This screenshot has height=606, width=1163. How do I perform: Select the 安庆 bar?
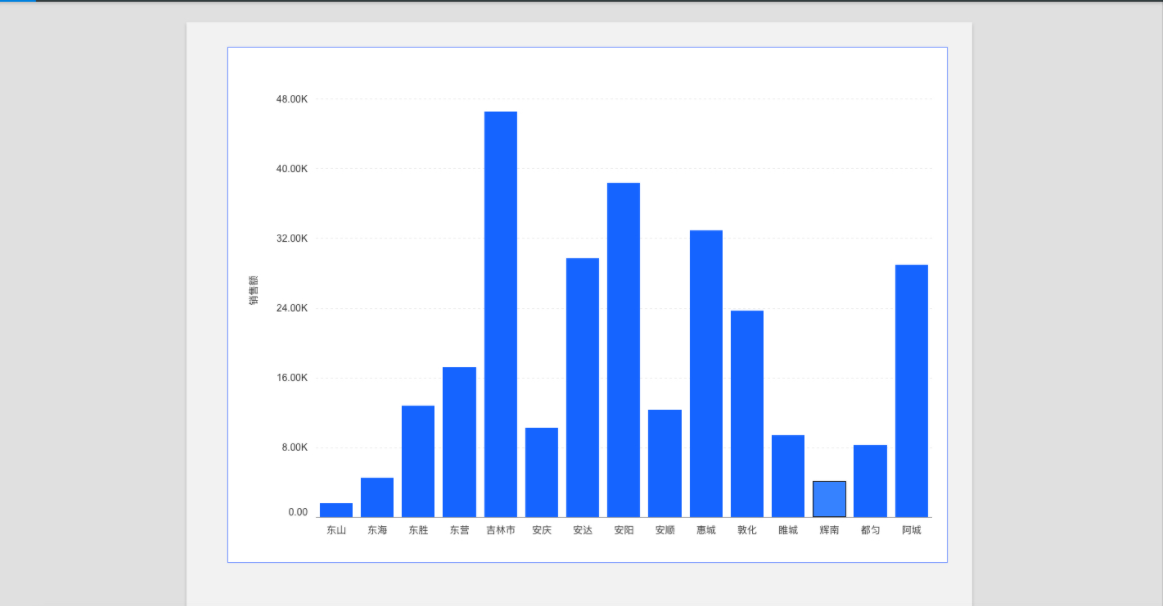pos(541,472)
